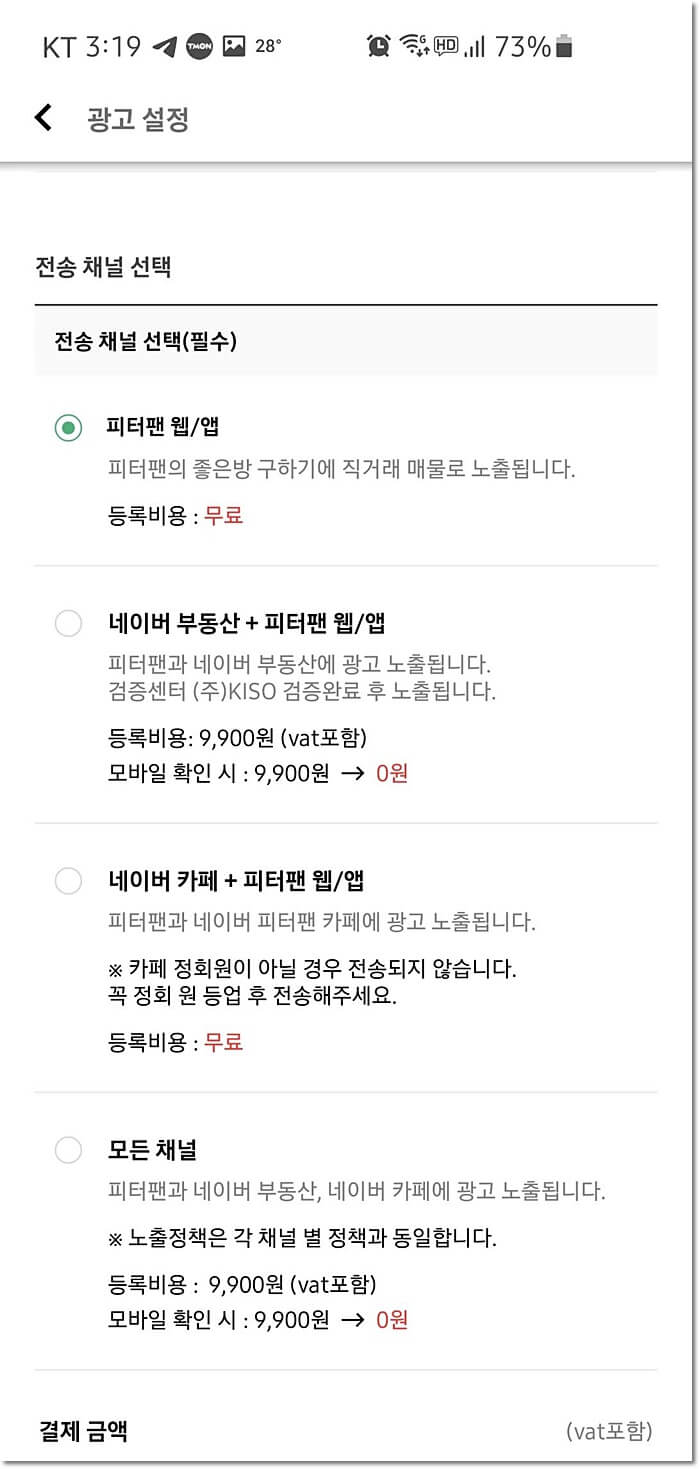700x1469 pixels.
Task: Select the 피터팬 웹/앱 channel option
Action: pyautogui.click(x=68, y=425)
